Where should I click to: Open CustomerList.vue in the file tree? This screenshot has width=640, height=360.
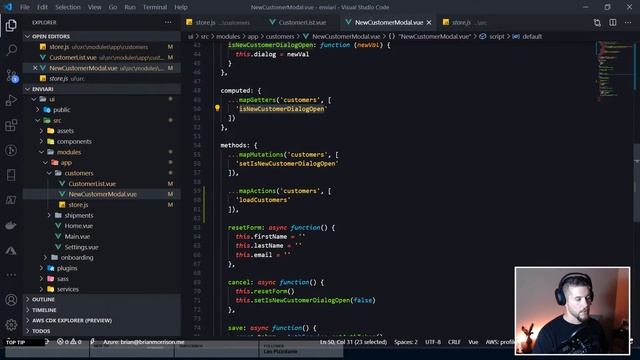click(x=92, y=184)
